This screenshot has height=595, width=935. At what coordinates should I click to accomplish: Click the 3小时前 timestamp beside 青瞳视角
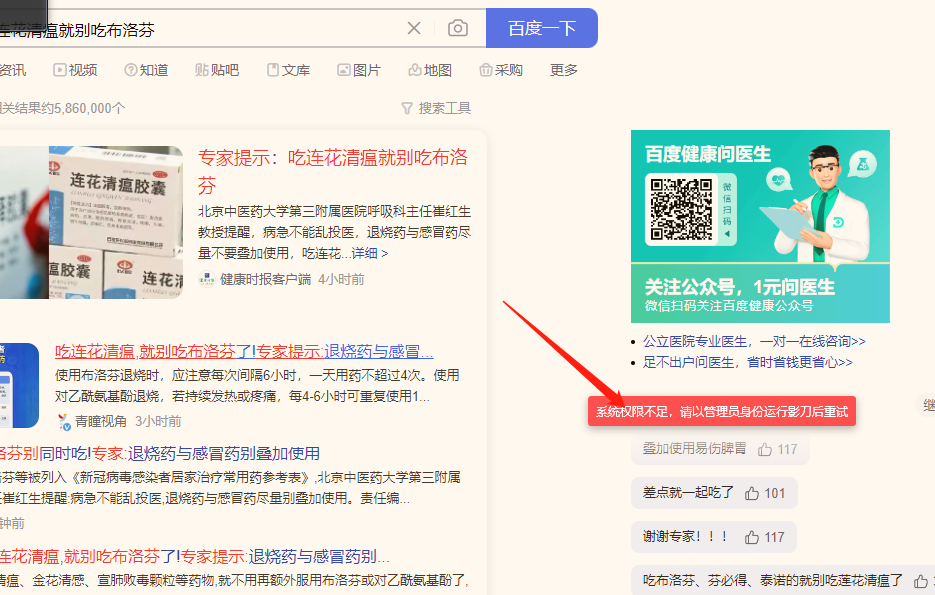(x=158, y=422)
